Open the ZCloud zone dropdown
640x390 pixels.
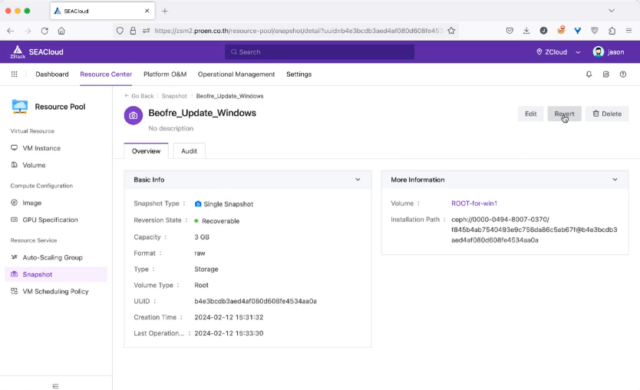(558, 52)
